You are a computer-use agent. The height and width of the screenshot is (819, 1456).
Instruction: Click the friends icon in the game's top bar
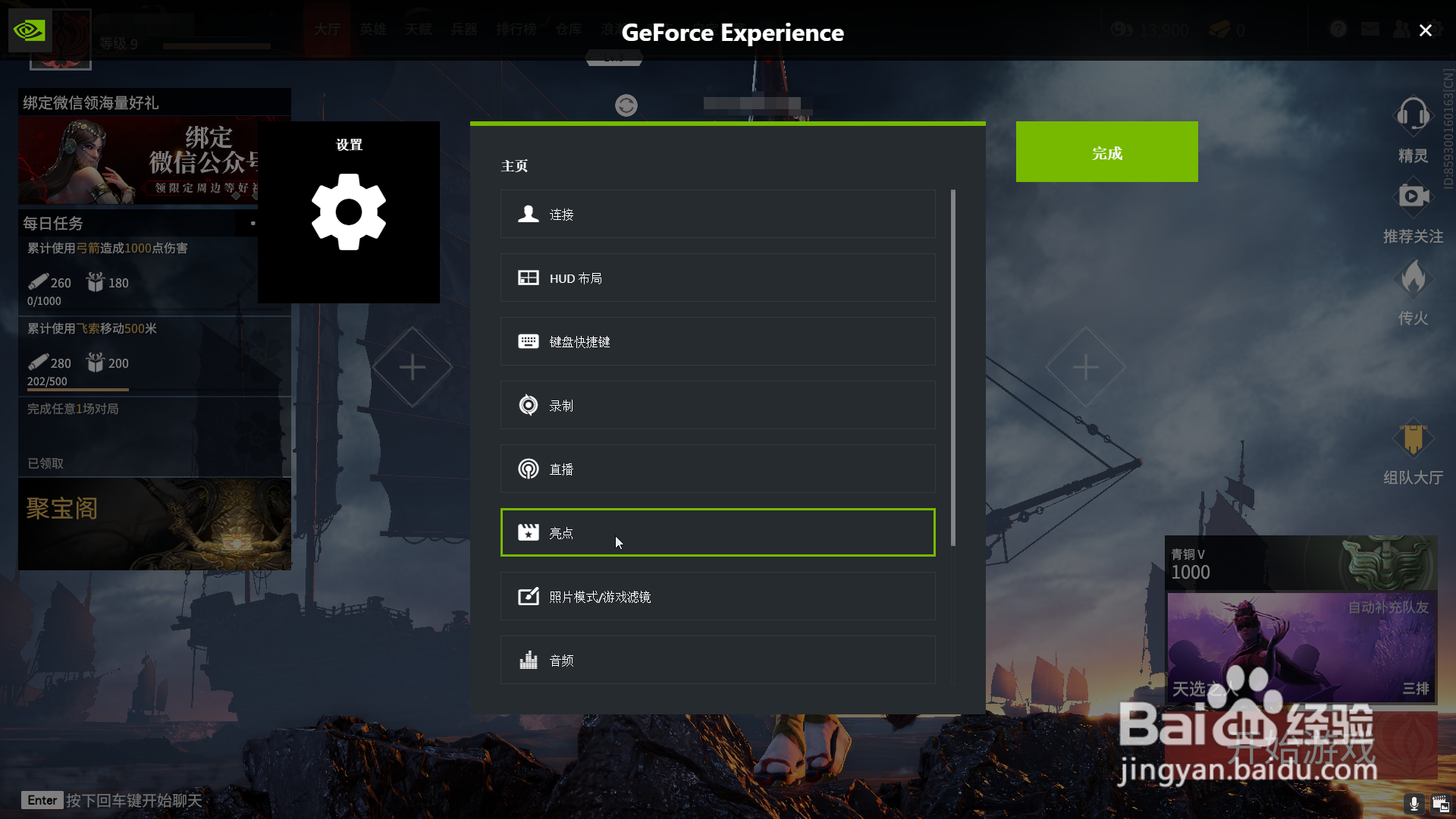tap(1401, 29)
